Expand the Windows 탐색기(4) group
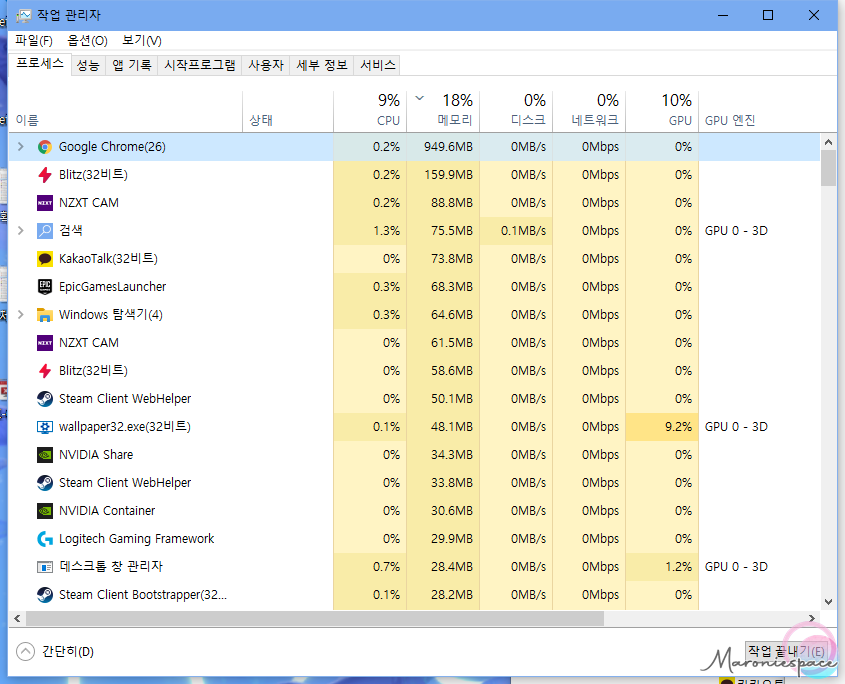 coord(20,315)
